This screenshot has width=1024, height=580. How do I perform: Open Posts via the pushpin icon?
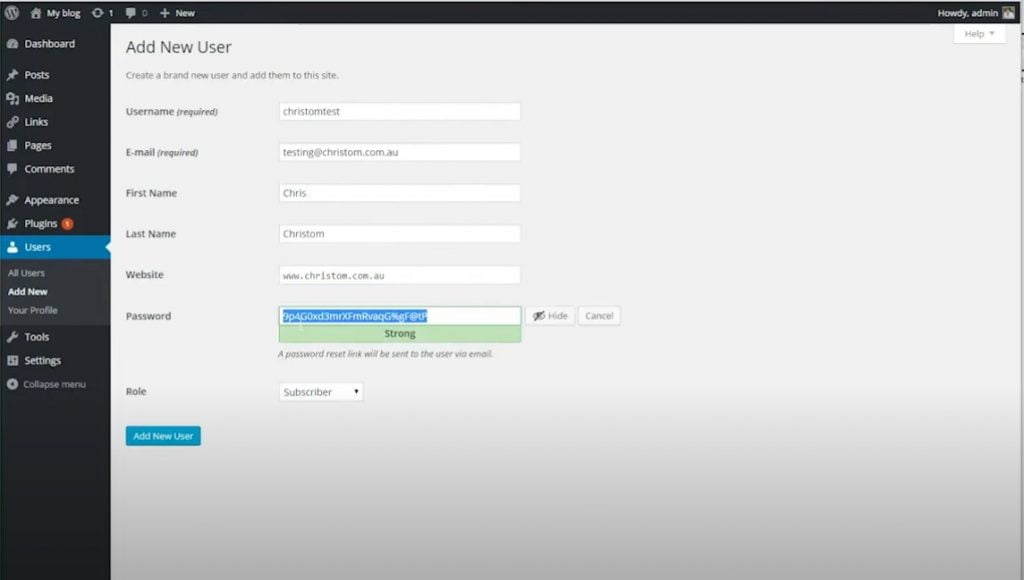pyautogui.click(x=13, y=75)
